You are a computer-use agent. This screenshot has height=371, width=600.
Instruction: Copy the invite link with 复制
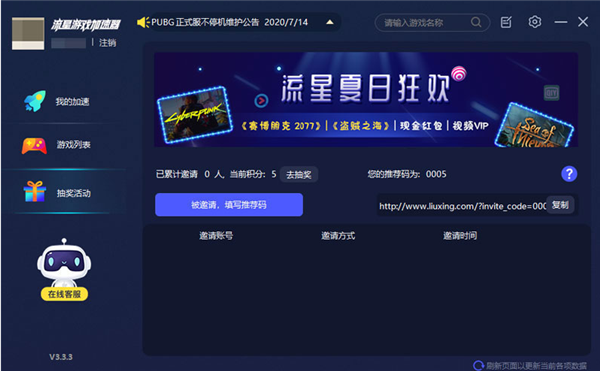[560, 205]
